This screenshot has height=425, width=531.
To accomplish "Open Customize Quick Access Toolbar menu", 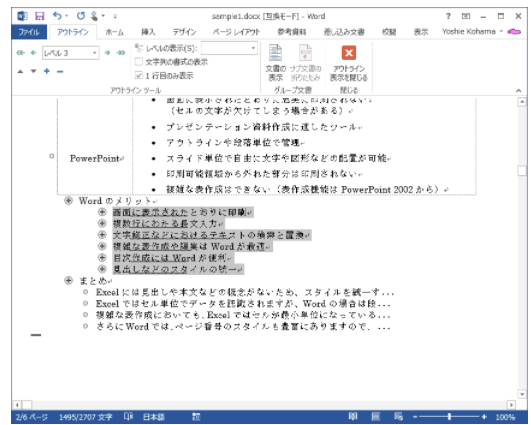I will tap(115, 16).
